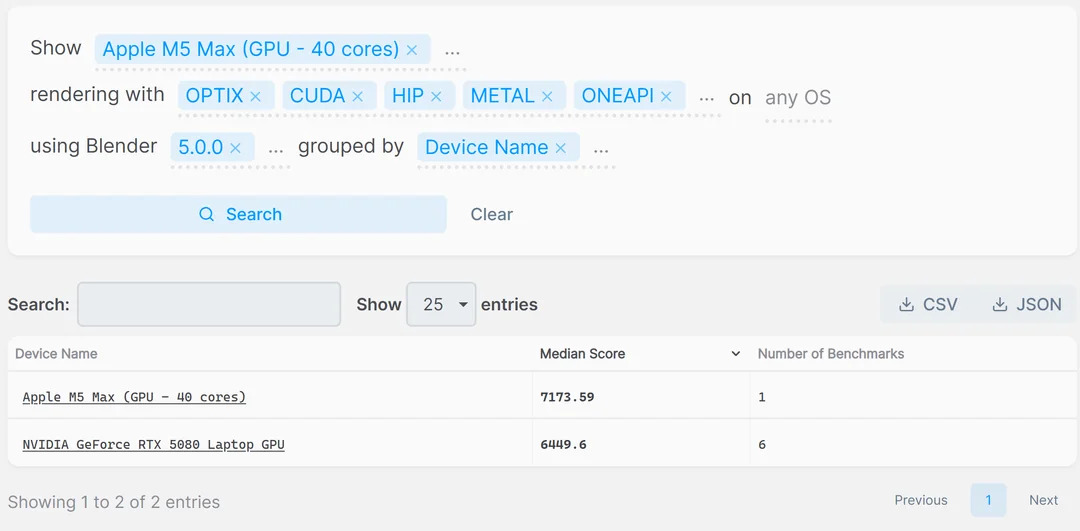Open the Show 25 entries dropdown
Viewport: 1080px width, 531px height.
(441, 304)
